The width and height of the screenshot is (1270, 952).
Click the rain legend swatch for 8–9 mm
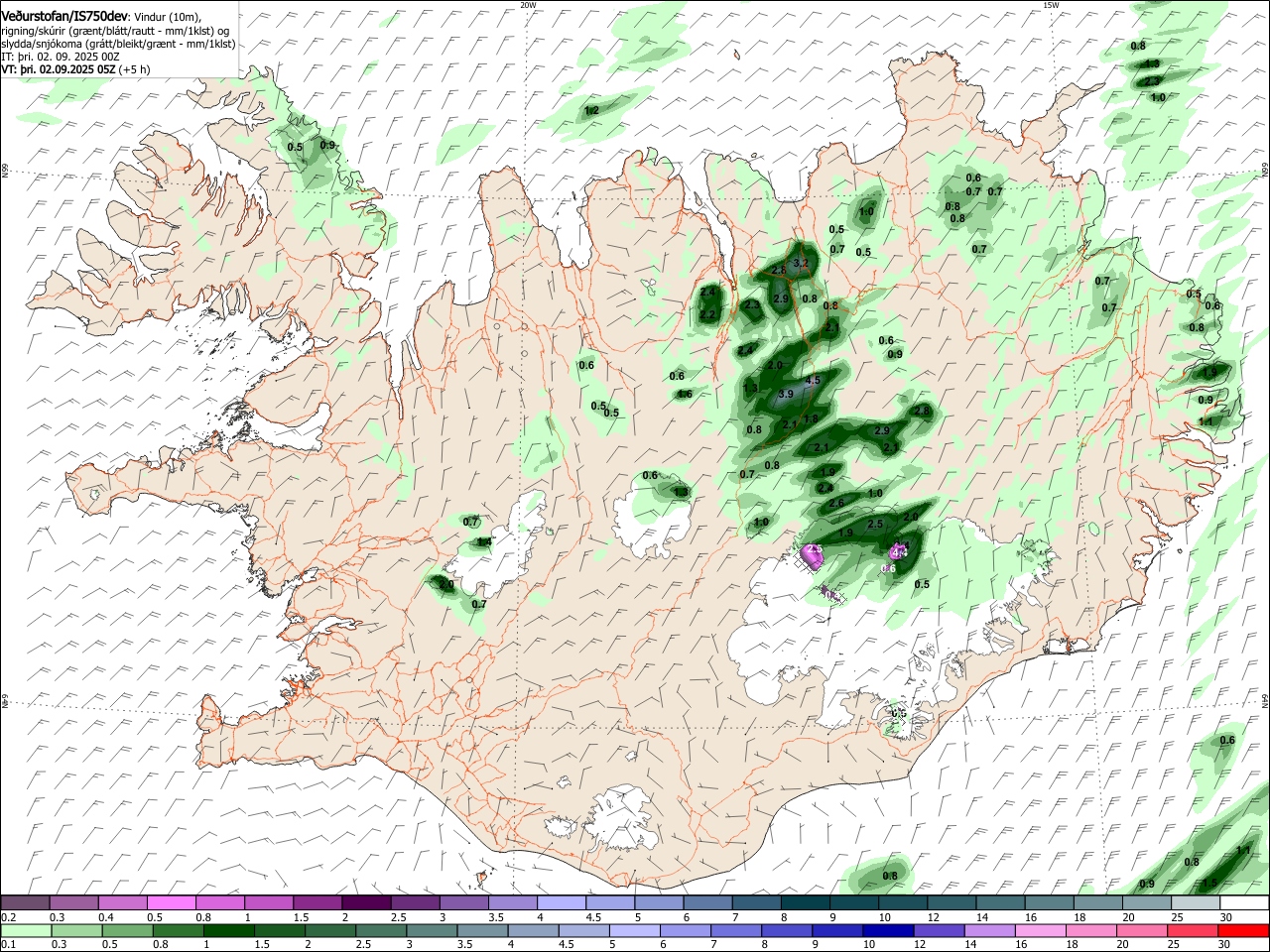[x=787, y=930]
